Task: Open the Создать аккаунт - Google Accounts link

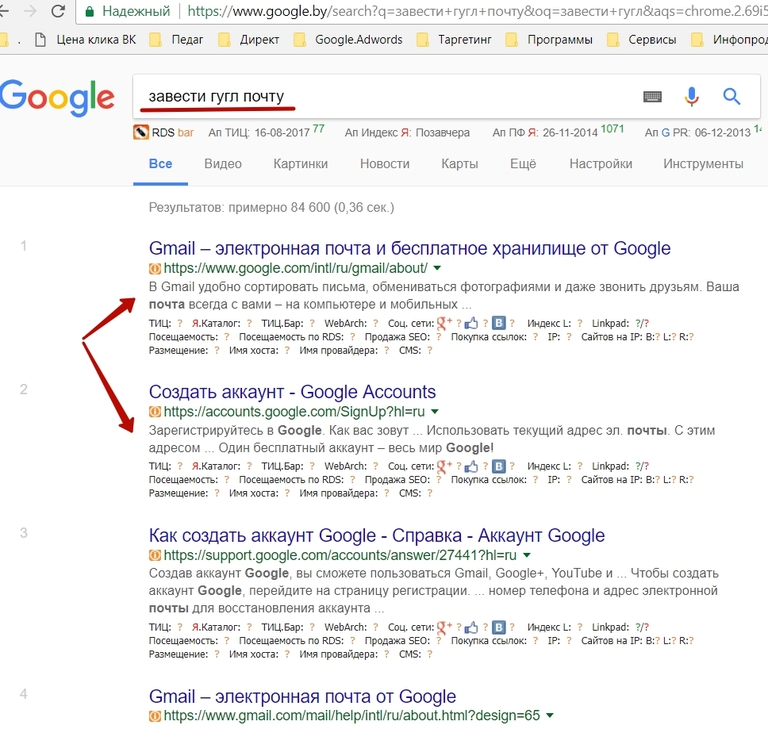Action: (x=292, y=392)
